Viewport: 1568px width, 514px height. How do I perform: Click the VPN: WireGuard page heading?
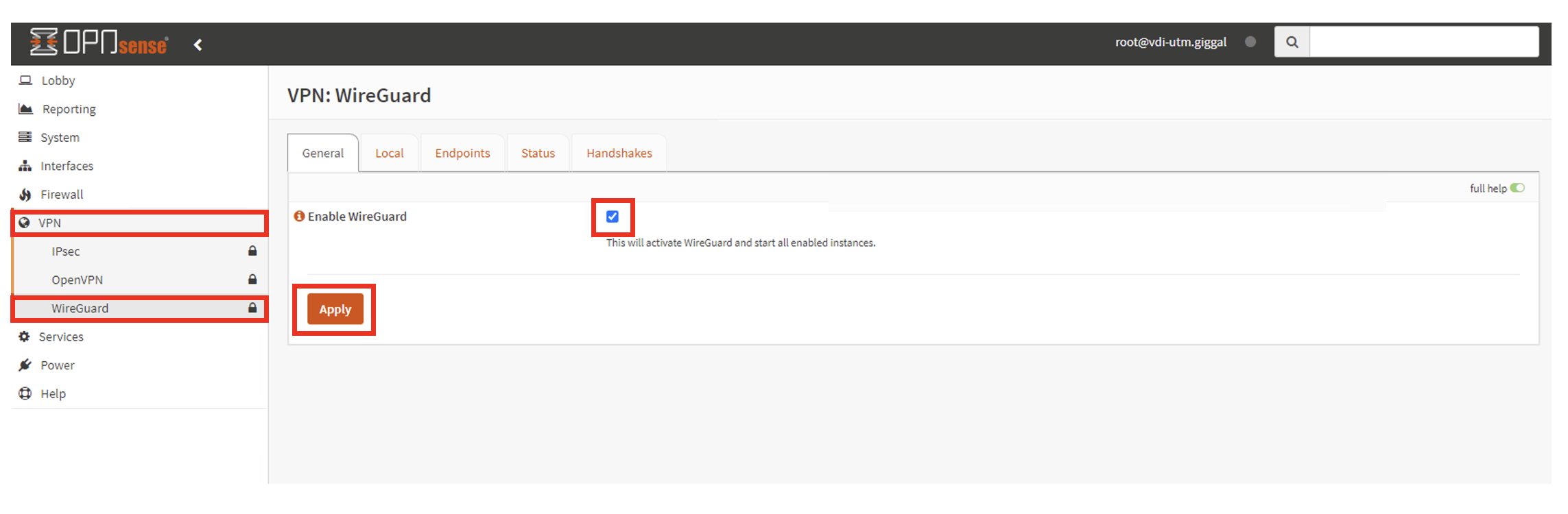pyautogui.click(x=359, y=95)
